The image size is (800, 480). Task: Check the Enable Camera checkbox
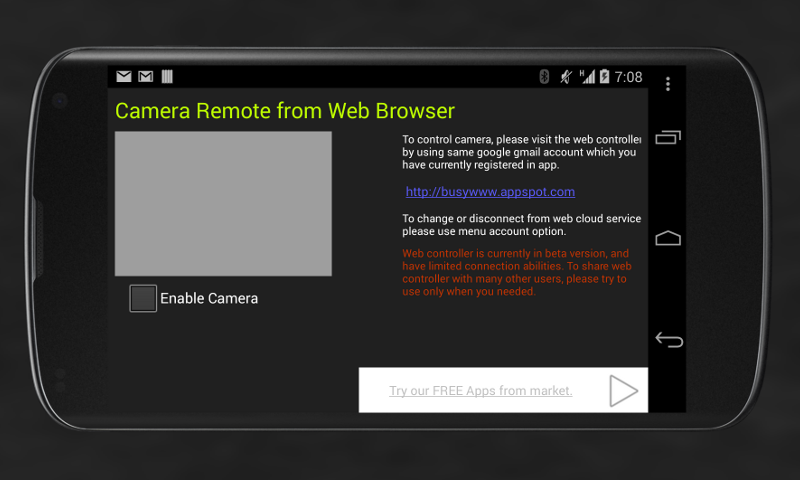click(143, 298)
